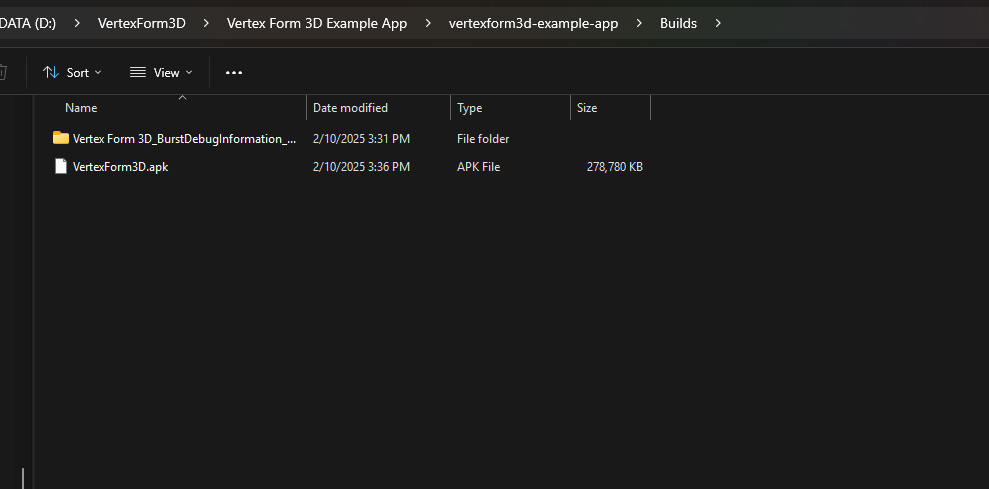Screen dimensions: 989x489
Task: Click the Burst debug information folder icon
Action: pyautogui.click(x=61, y=138)
